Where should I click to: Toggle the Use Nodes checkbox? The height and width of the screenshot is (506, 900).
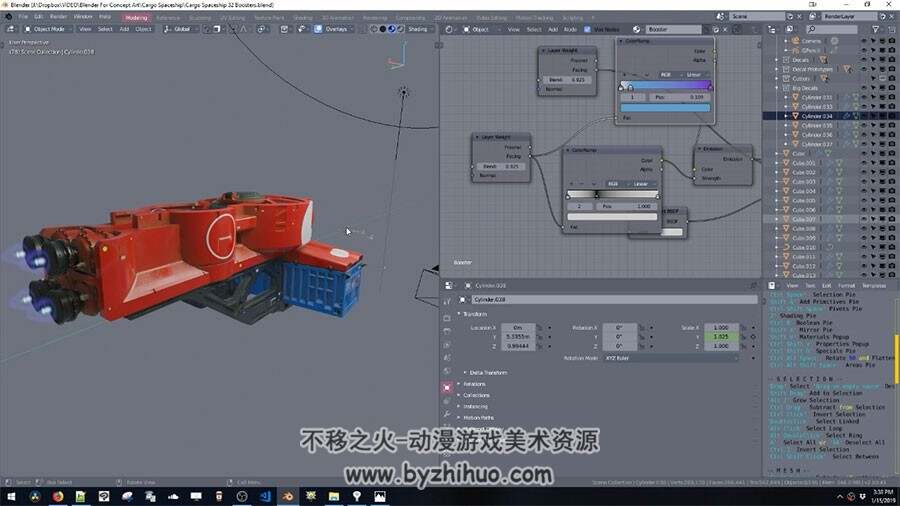tap(587, 29)
